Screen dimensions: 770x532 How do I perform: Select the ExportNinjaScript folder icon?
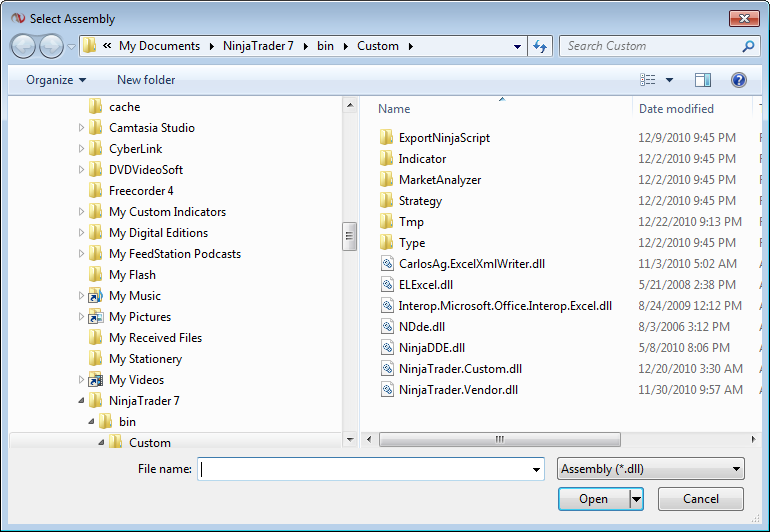388,138
